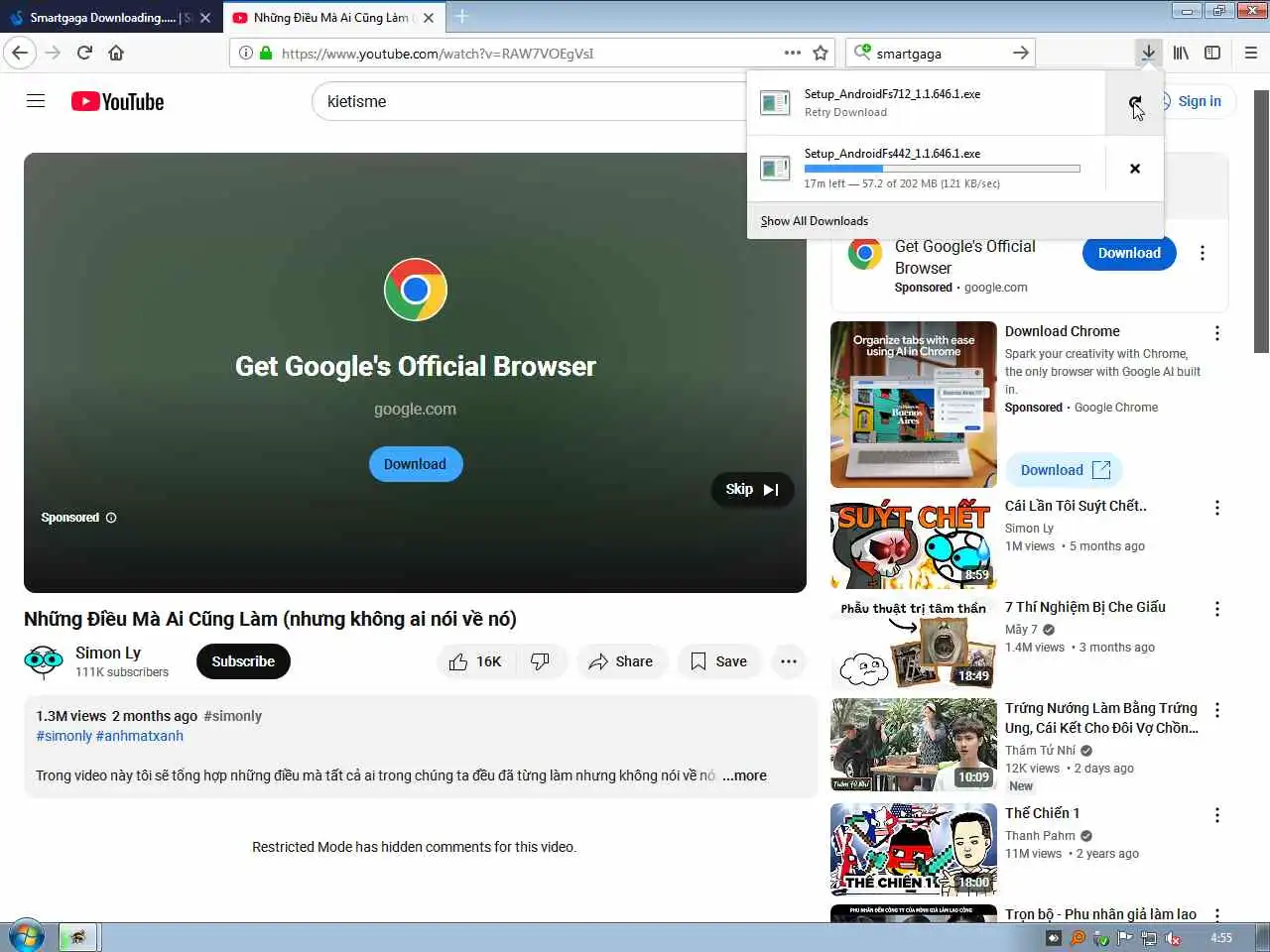1270x952 pixels.
Task: Open a new tab with plus button
Action: click(461, 17)
